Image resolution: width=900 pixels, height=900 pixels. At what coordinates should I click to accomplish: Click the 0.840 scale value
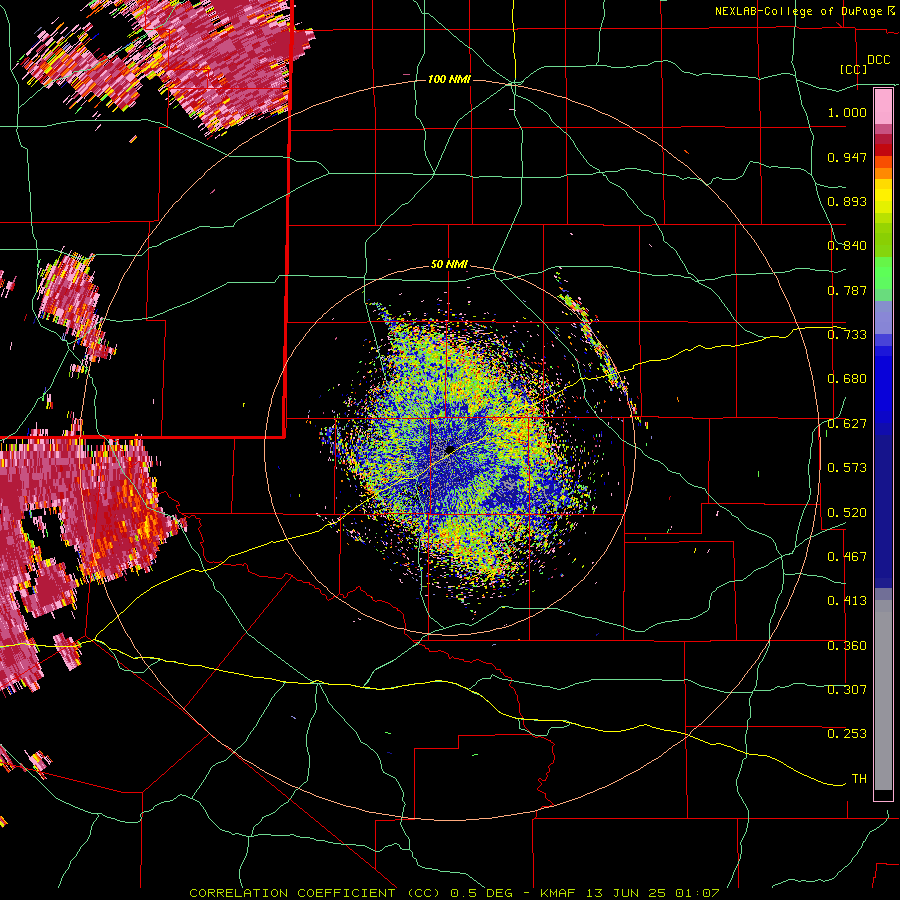click(x=847, y=246)
